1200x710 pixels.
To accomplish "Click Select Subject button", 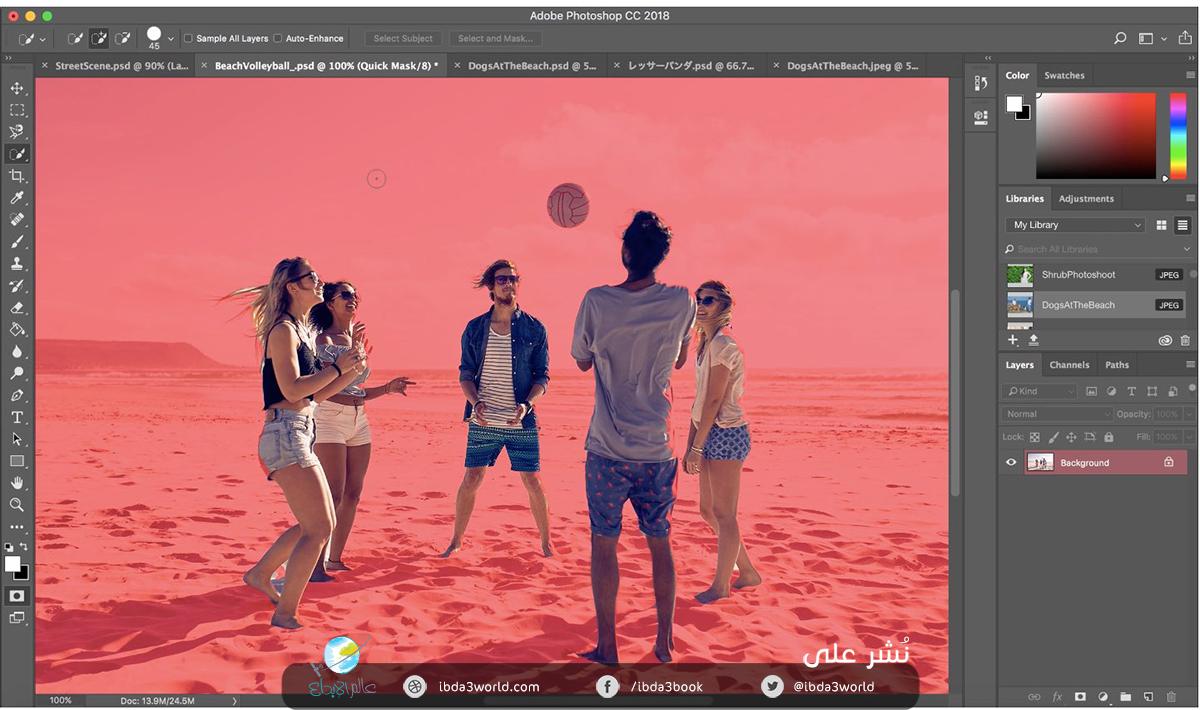I will coord(403,38).
